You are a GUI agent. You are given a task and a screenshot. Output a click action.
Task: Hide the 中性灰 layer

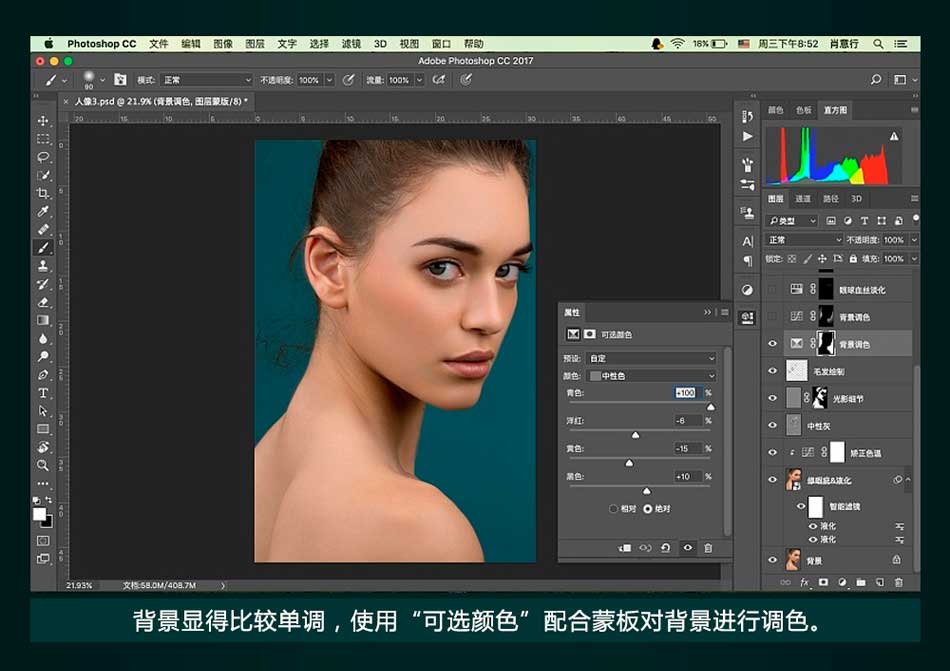point(772,426)
